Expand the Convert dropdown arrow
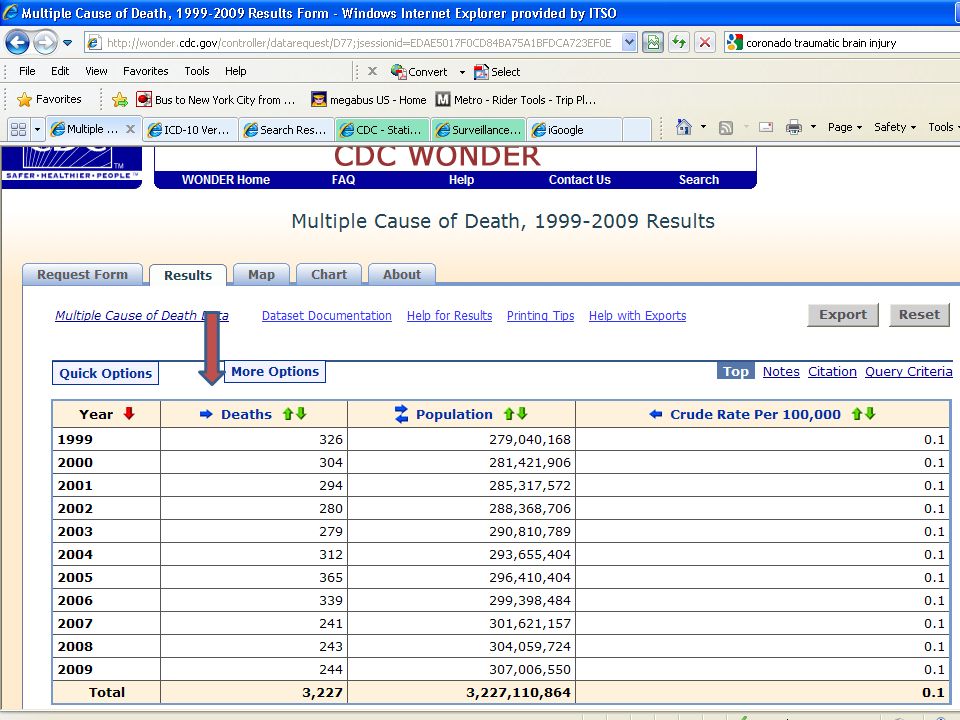Screen dimensions: 960x720 (x=462, y=72)
